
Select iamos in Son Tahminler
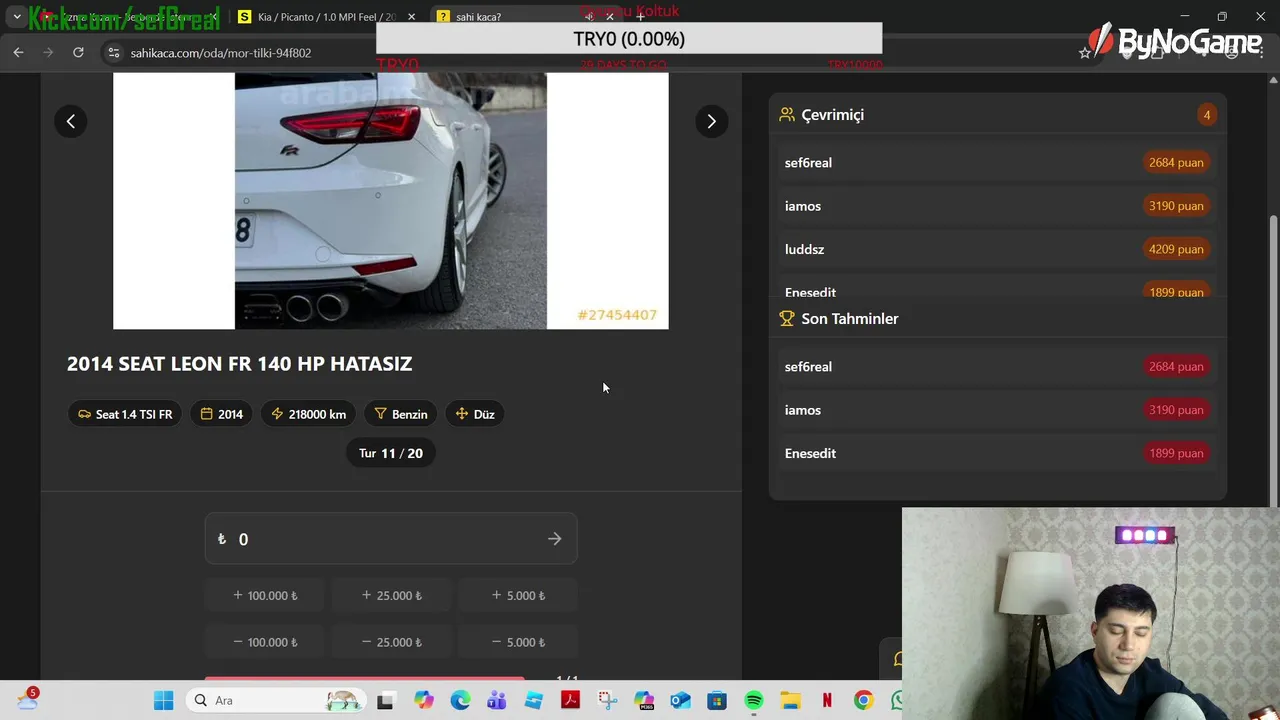[997, 410]
